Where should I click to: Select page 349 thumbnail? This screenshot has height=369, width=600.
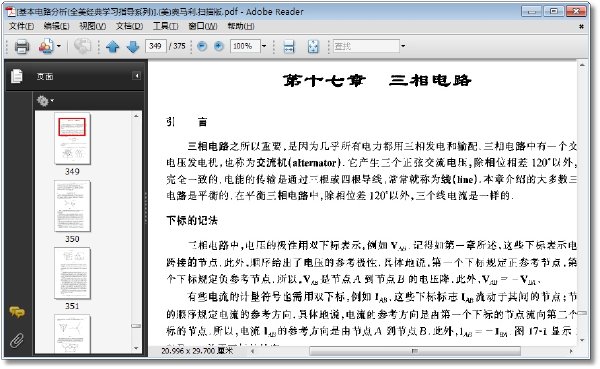[72, 138]
